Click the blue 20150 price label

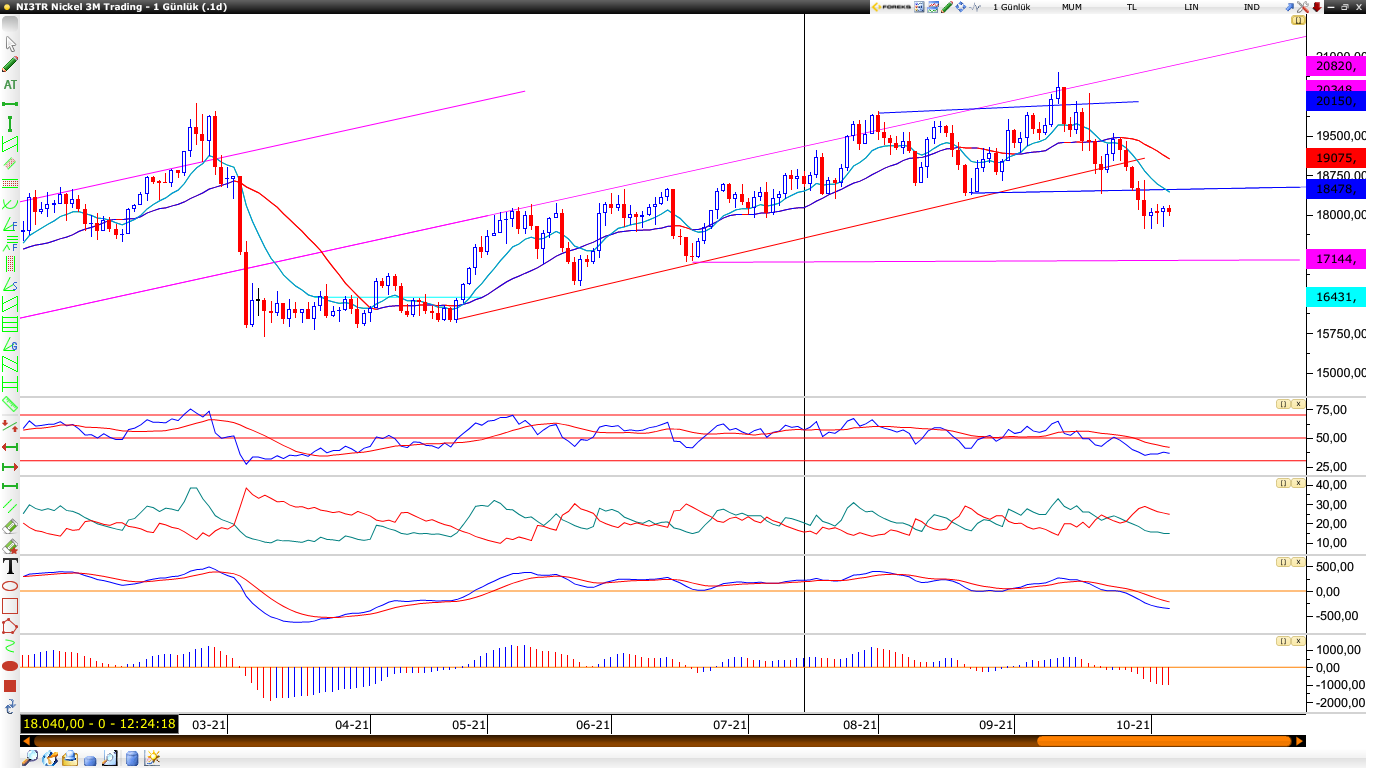(1336, 101)
